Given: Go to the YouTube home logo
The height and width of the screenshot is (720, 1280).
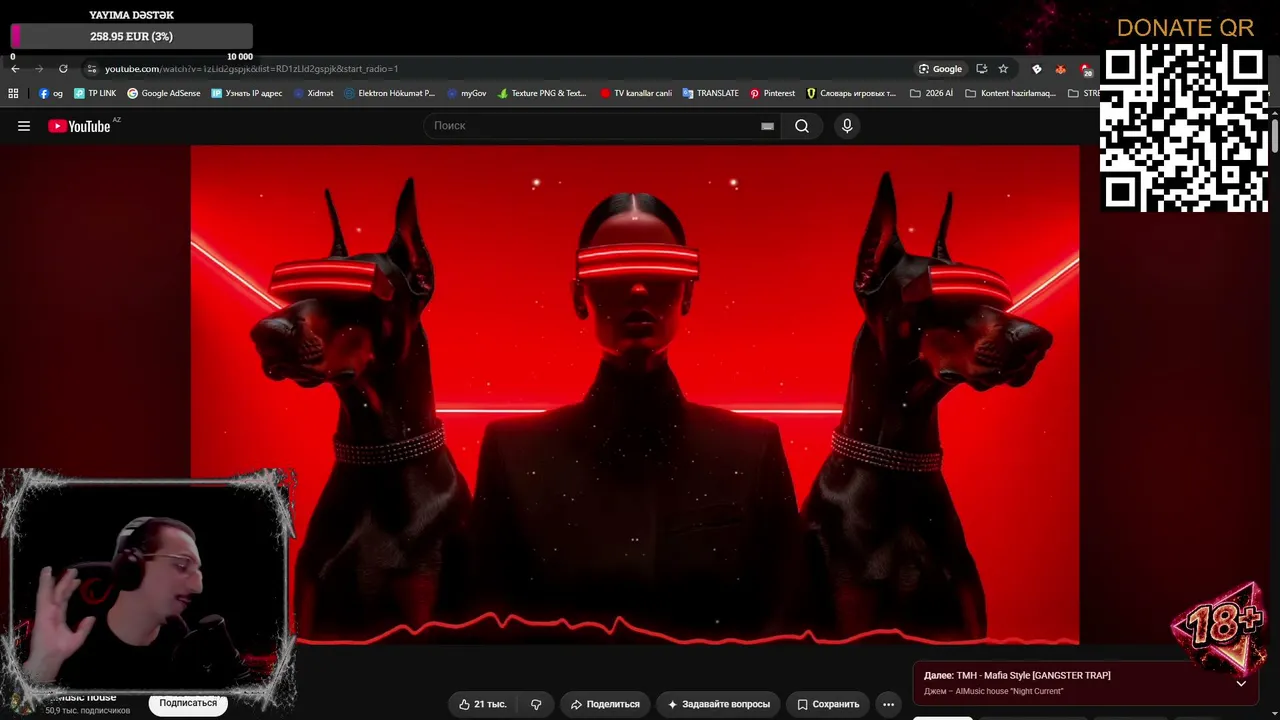Looking at the screenshot, I should pyautogui.click(x=79, y=126).
